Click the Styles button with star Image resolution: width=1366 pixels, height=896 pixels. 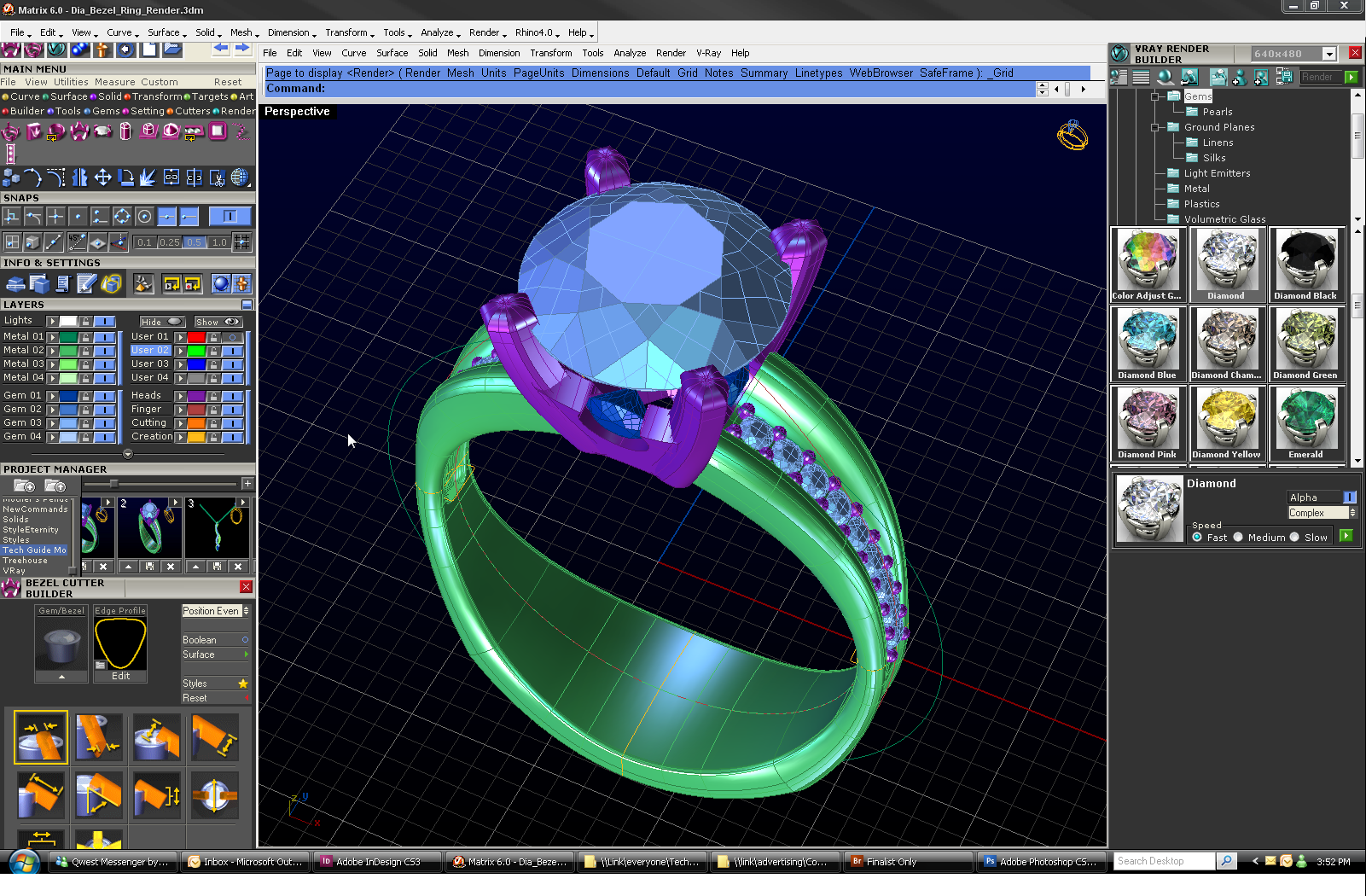click(x=215, y=684)
